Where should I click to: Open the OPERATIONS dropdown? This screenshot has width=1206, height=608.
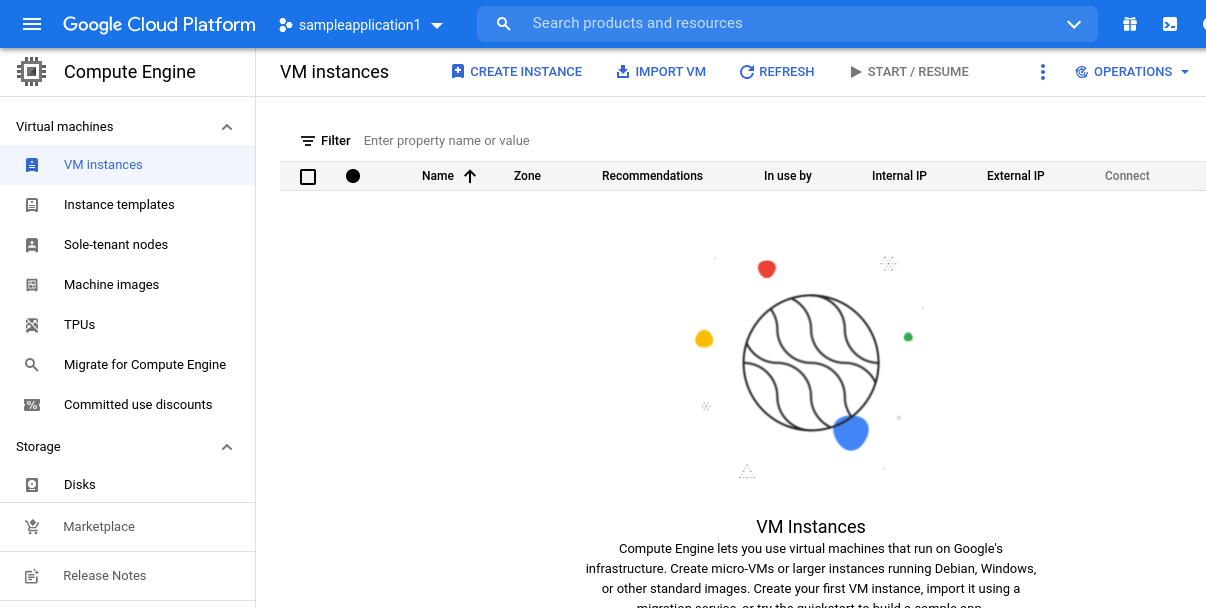[1132, 72]
